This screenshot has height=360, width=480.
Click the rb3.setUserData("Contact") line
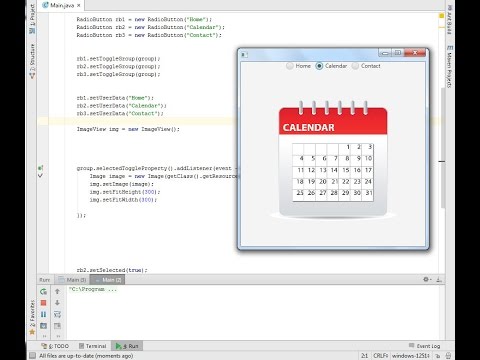click(120, 114)
